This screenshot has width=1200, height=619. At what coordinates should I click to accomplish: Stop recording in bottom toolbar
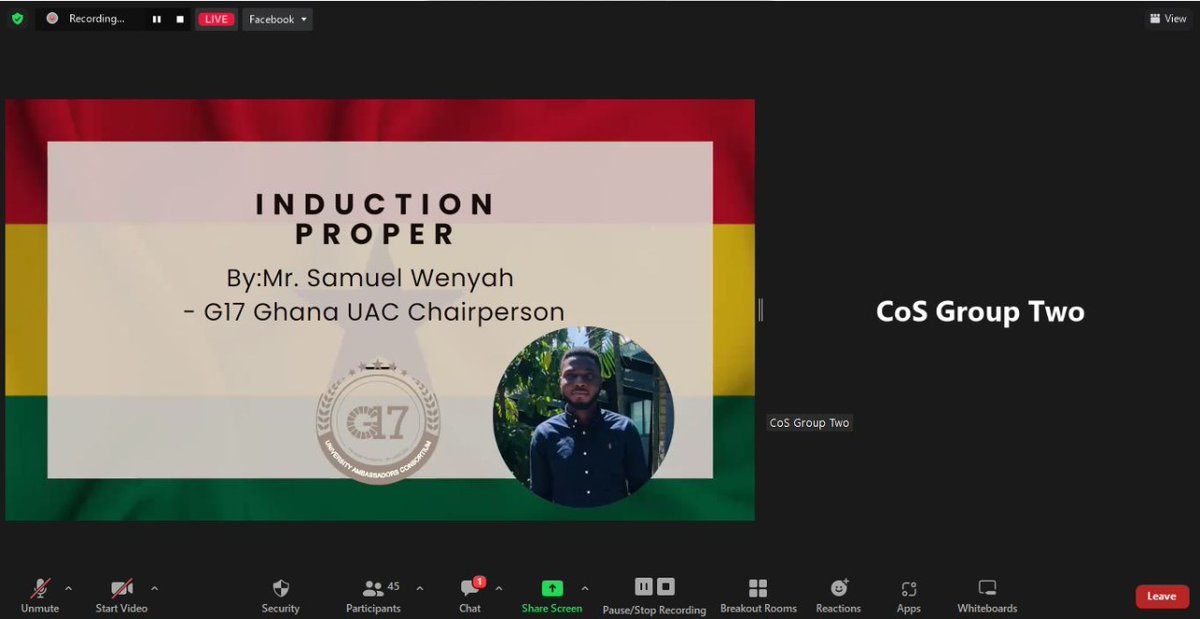click(x=666, y=587)
